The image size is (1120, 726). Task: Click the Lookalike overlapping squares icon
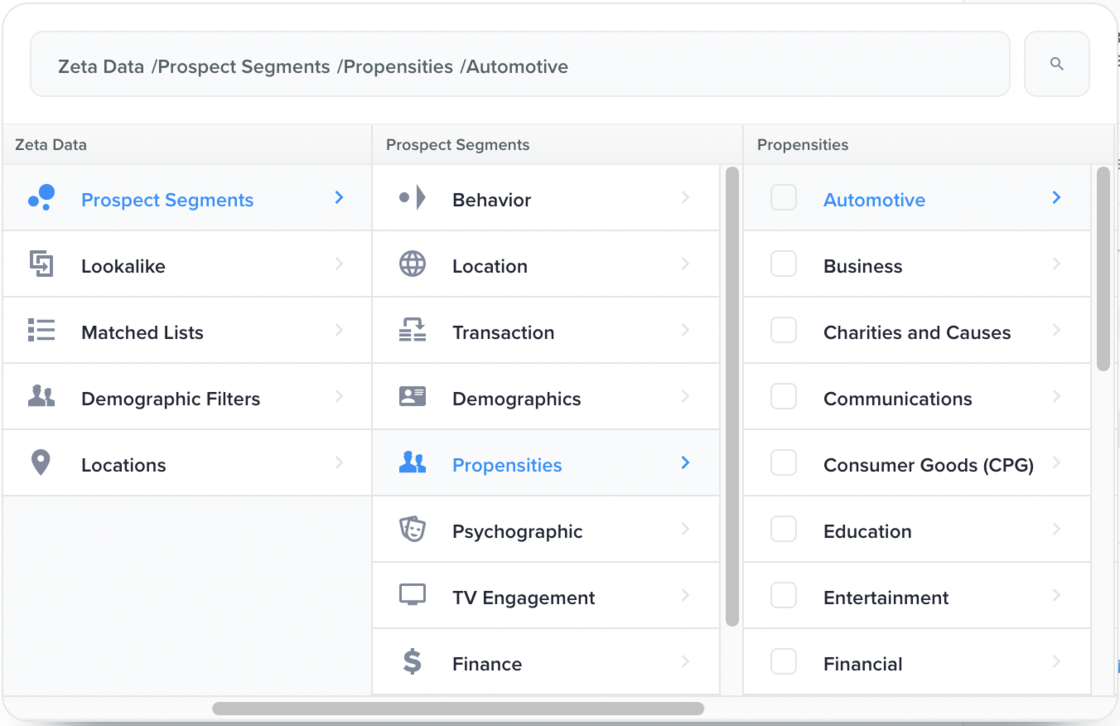(x=41, y=264)
